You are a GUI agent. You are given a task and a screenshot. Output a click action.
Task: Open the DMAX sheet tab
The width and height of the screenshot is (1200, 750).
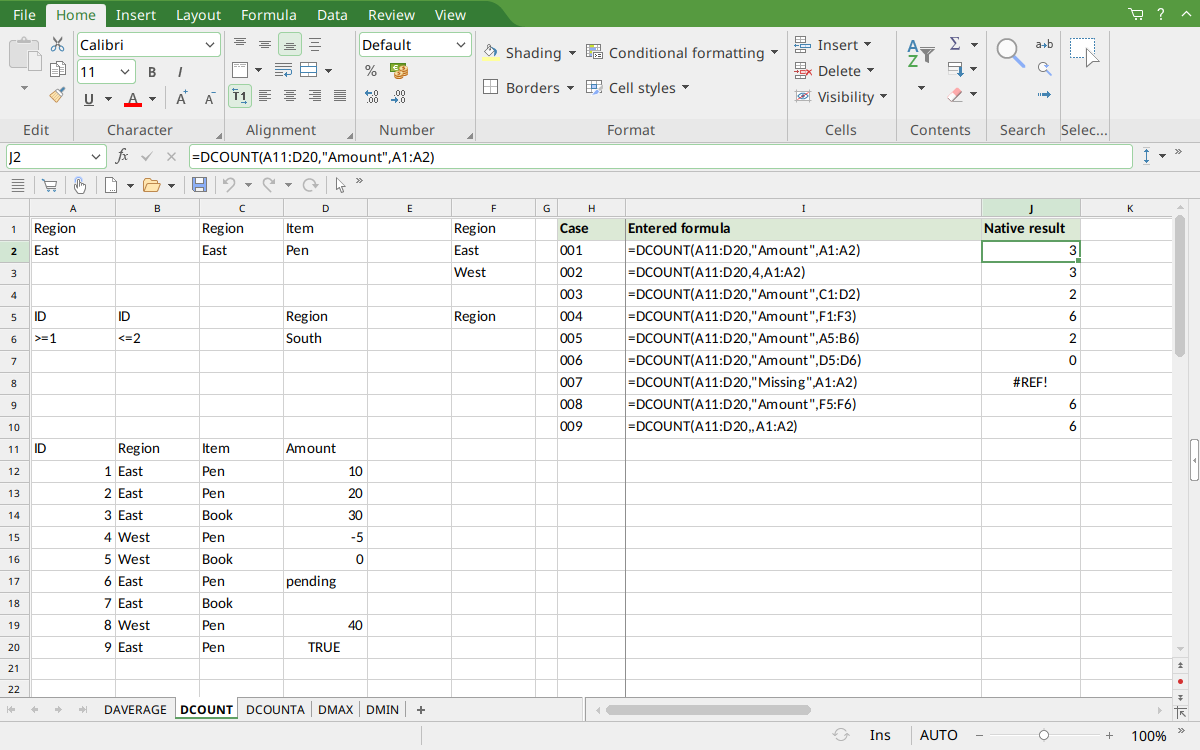click(x=335, y=709)
